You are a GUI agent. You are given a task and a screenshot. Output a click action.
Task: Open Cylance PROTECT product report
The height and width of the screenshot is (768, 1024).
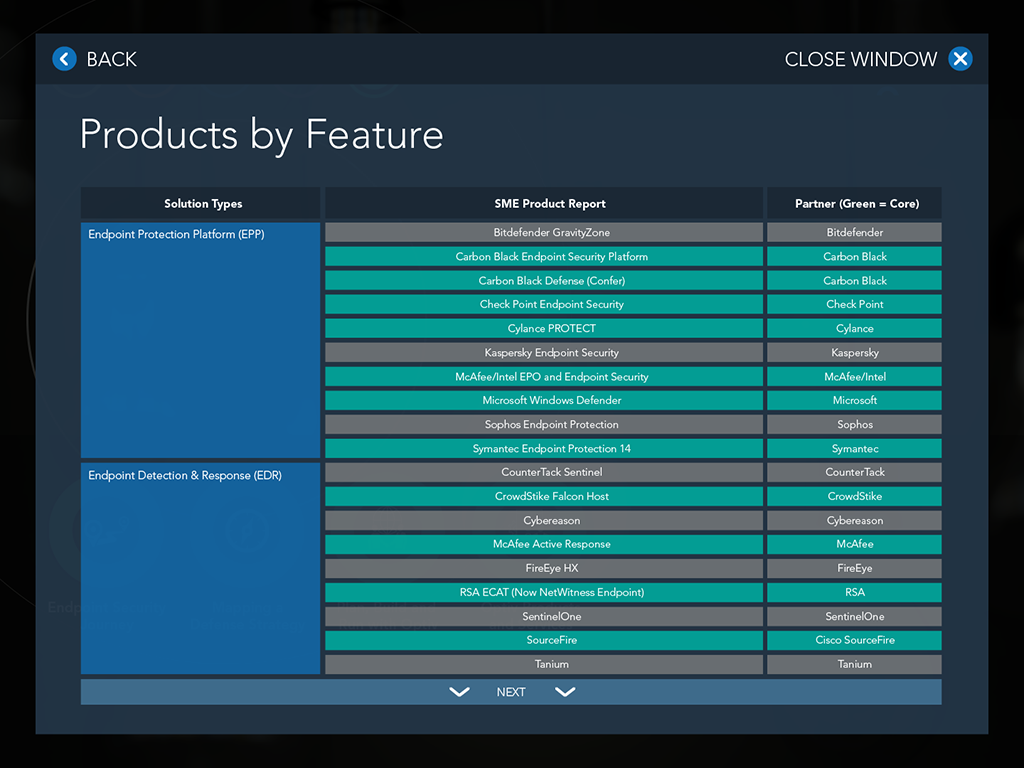544,328
